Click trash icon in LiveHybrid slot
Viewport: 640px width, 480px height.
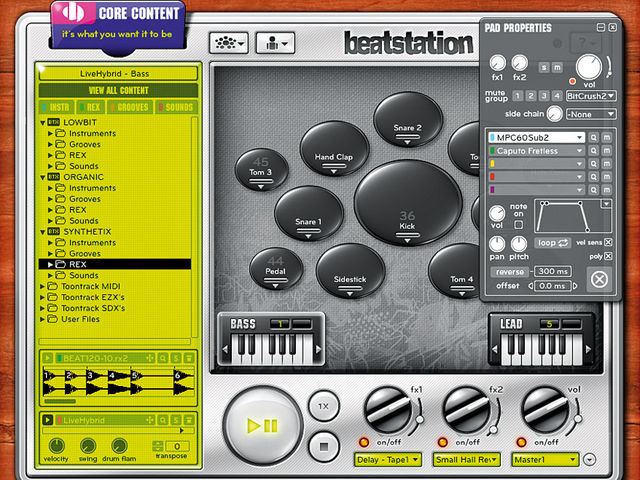click(x=189, y=420)
